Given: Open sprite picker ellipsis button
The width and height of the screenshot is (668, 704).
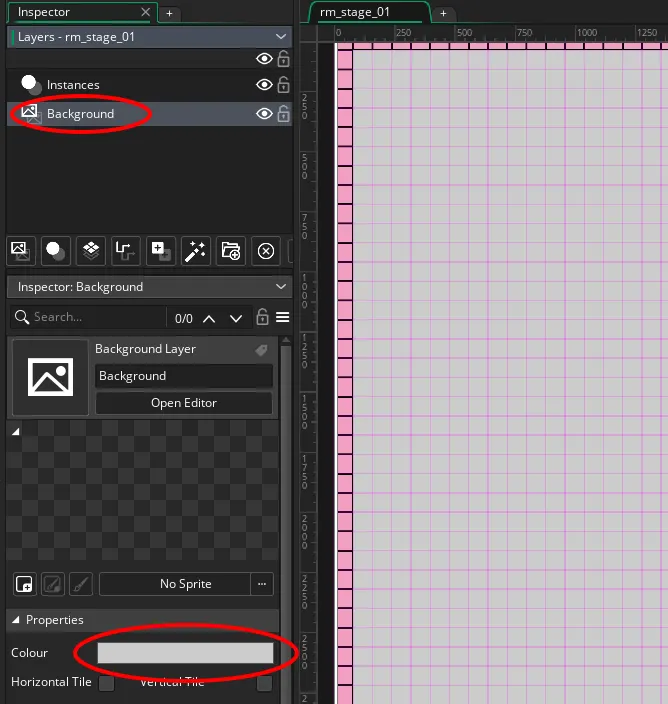Looking at the screenshot, I should point(262,584).
